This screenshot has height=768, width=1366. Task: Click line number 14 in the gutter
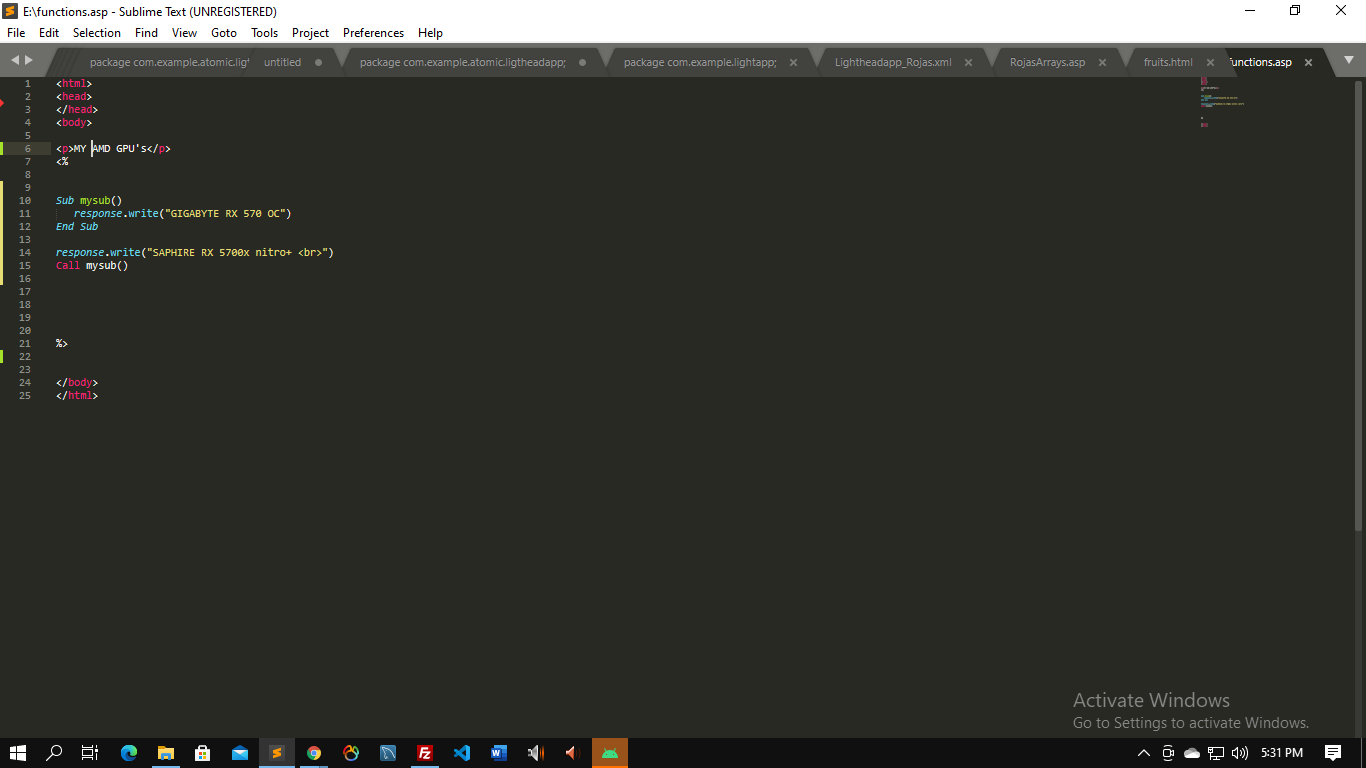point(25,252)
